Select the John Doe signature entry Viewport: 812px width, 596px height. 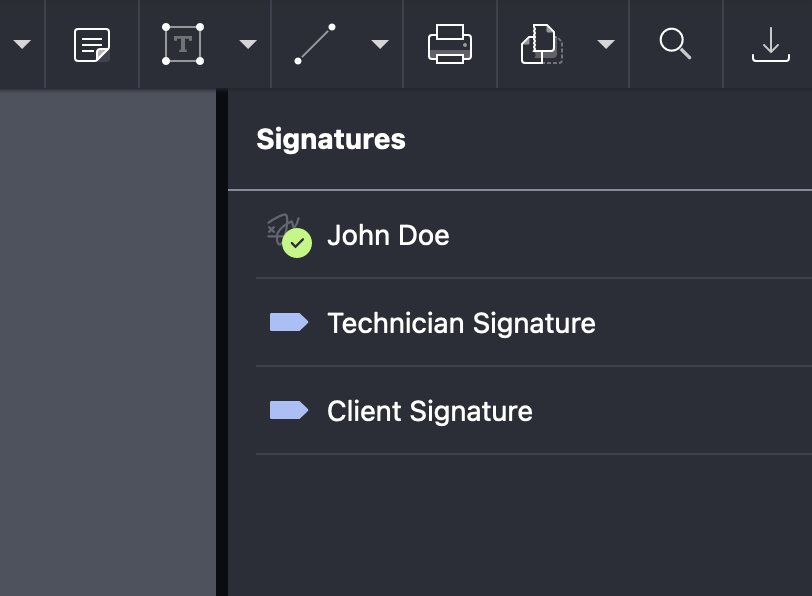388,234
